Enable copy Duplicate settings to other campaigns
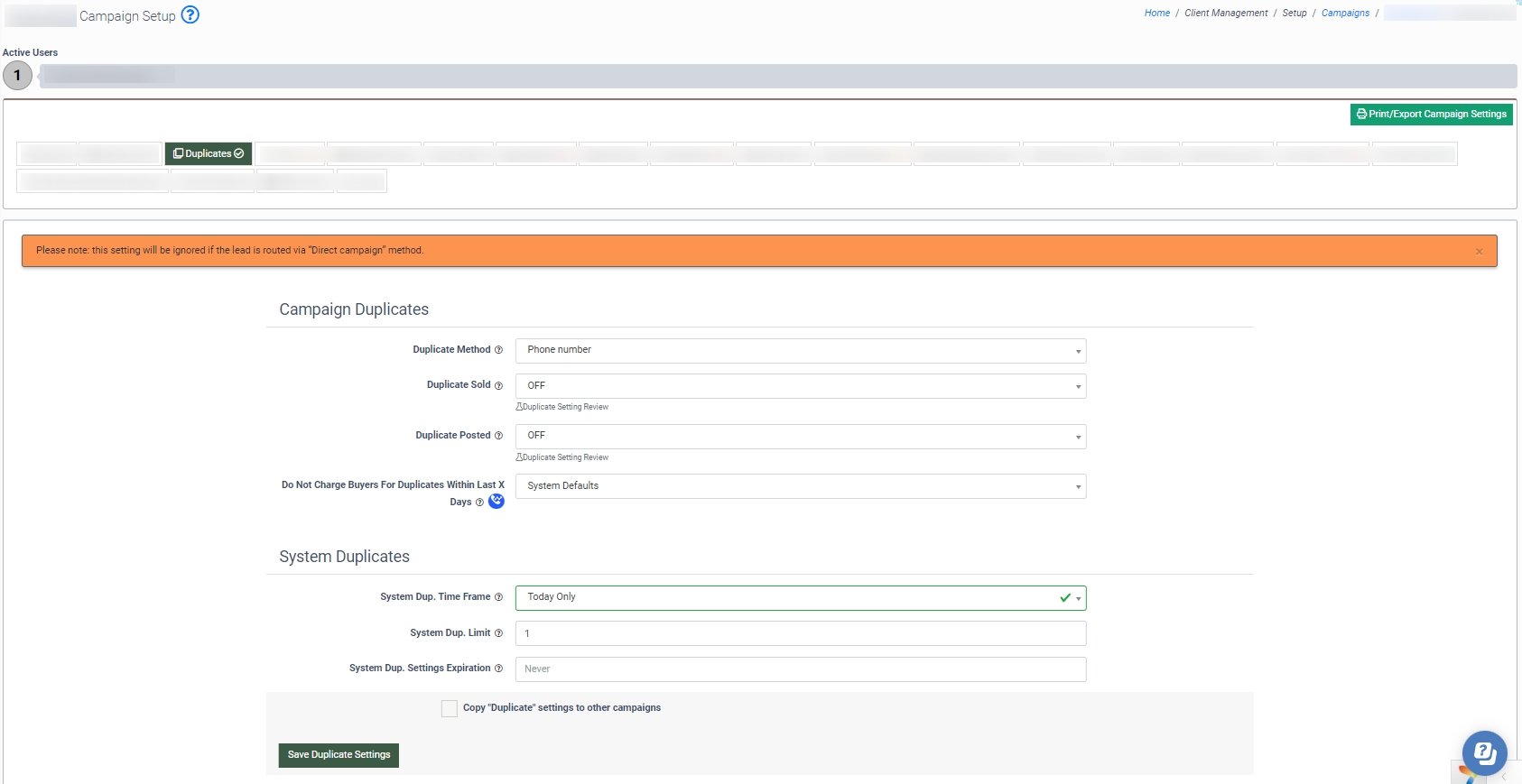1522x784 pixels. 449,708
